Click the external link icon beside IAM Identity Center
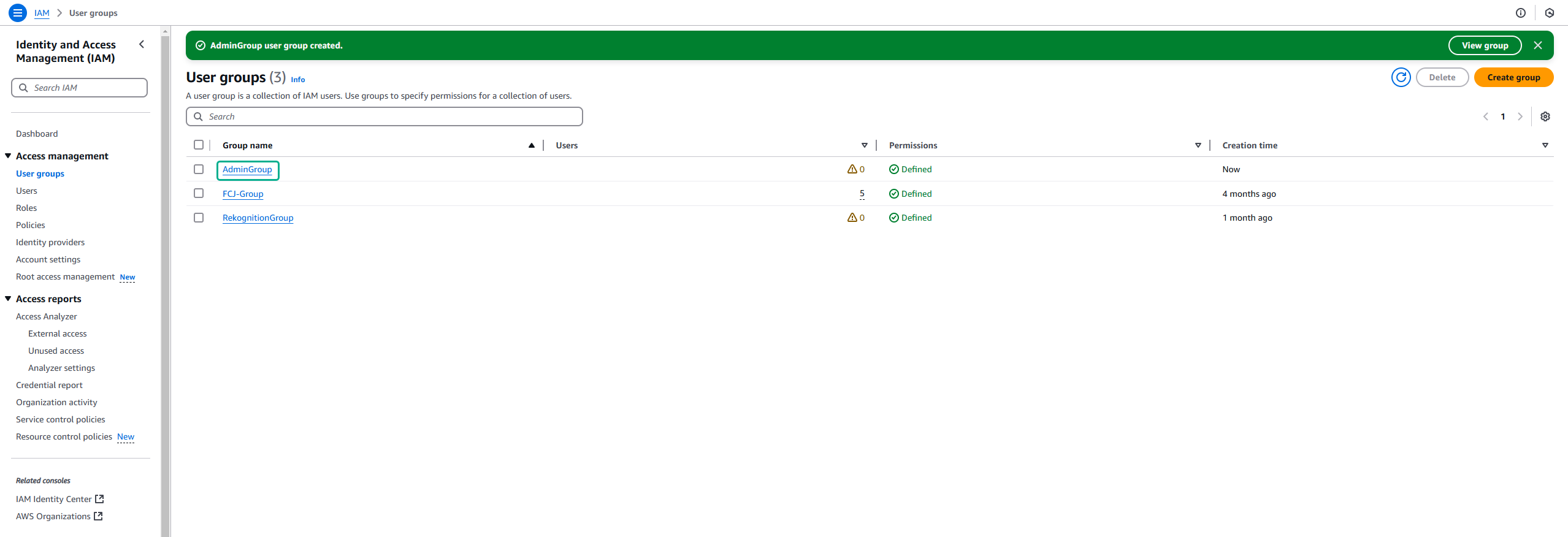The height and width of the screenshot is (537, 1568). pyautogui.click(x=100, y=499)
